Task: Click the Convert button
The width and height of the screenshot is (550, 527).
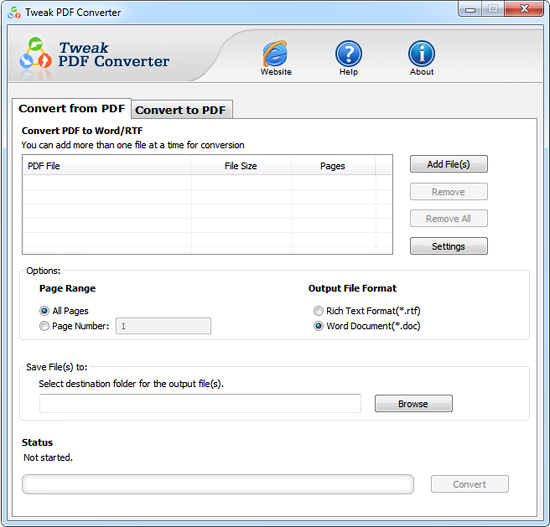Action: (x=470, y=484)
